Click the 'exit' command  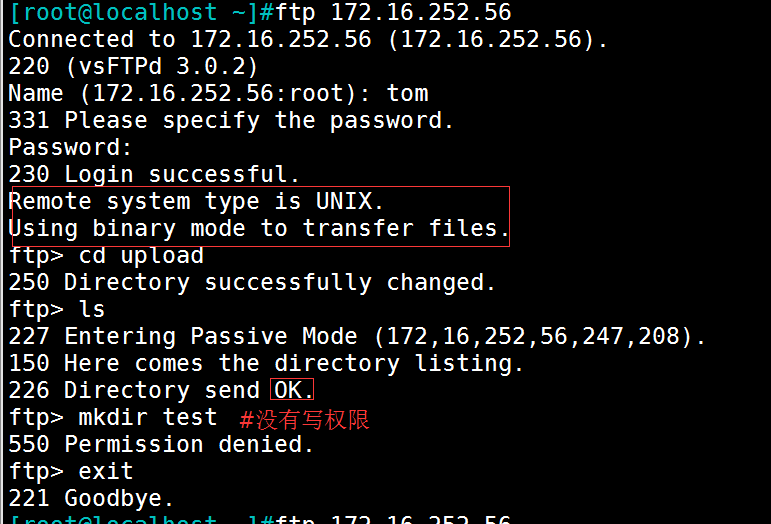tap(106, 471)
